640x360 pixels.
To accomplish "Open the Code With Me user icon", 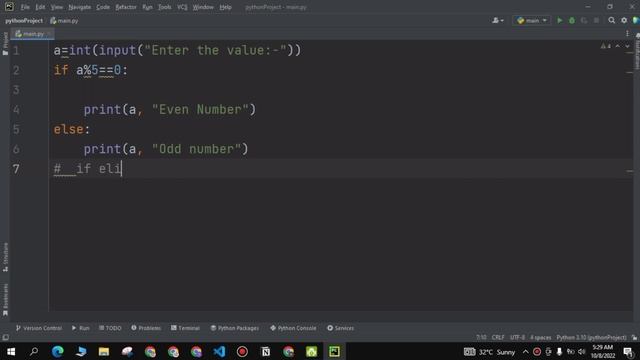I will [498, 20].
